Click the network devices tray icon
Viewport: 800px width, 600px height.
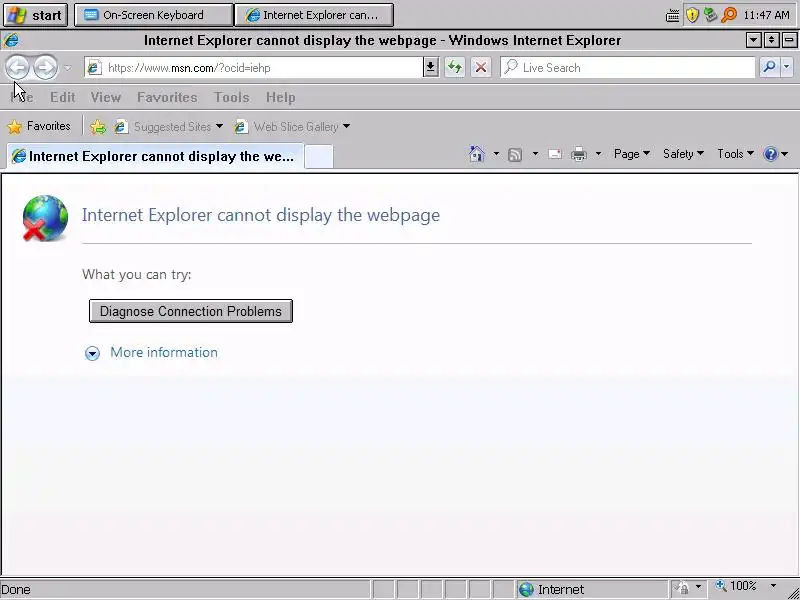(x=710, y=15)
